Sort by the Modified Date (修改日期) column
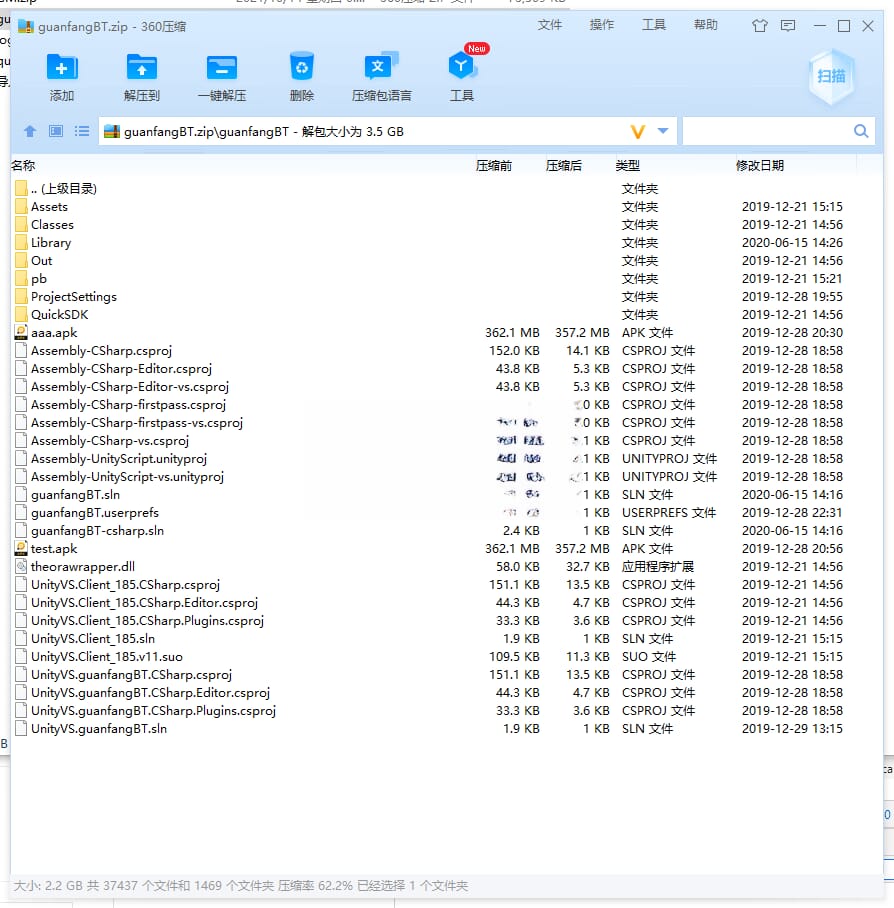The width and height of the screenshot is (894, 908). pyautogui.click(x=760, y=166)
